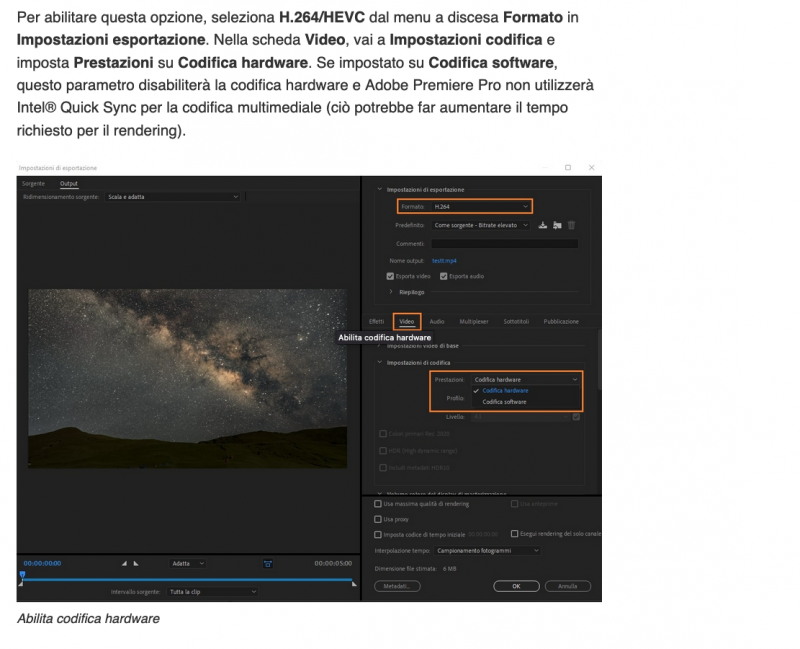Image resolution: width=800 pixels, height=649 pixels.
Task: Click the blue aspect ratio correction icon
Action: [268, 563]
